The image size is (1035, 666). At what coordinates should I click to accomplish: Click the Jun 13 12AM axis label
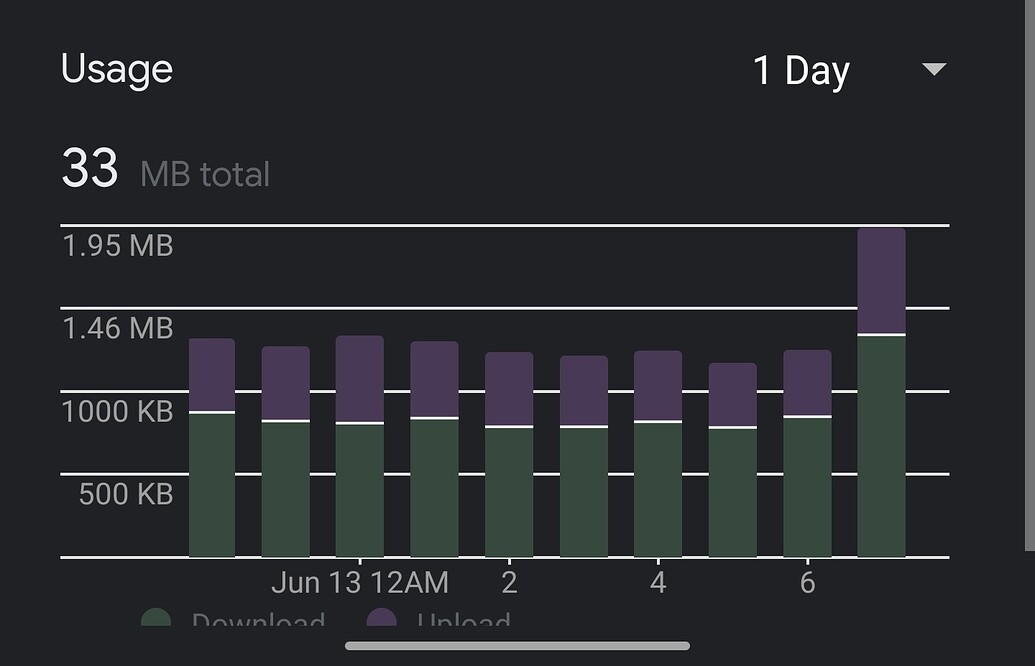360,582
